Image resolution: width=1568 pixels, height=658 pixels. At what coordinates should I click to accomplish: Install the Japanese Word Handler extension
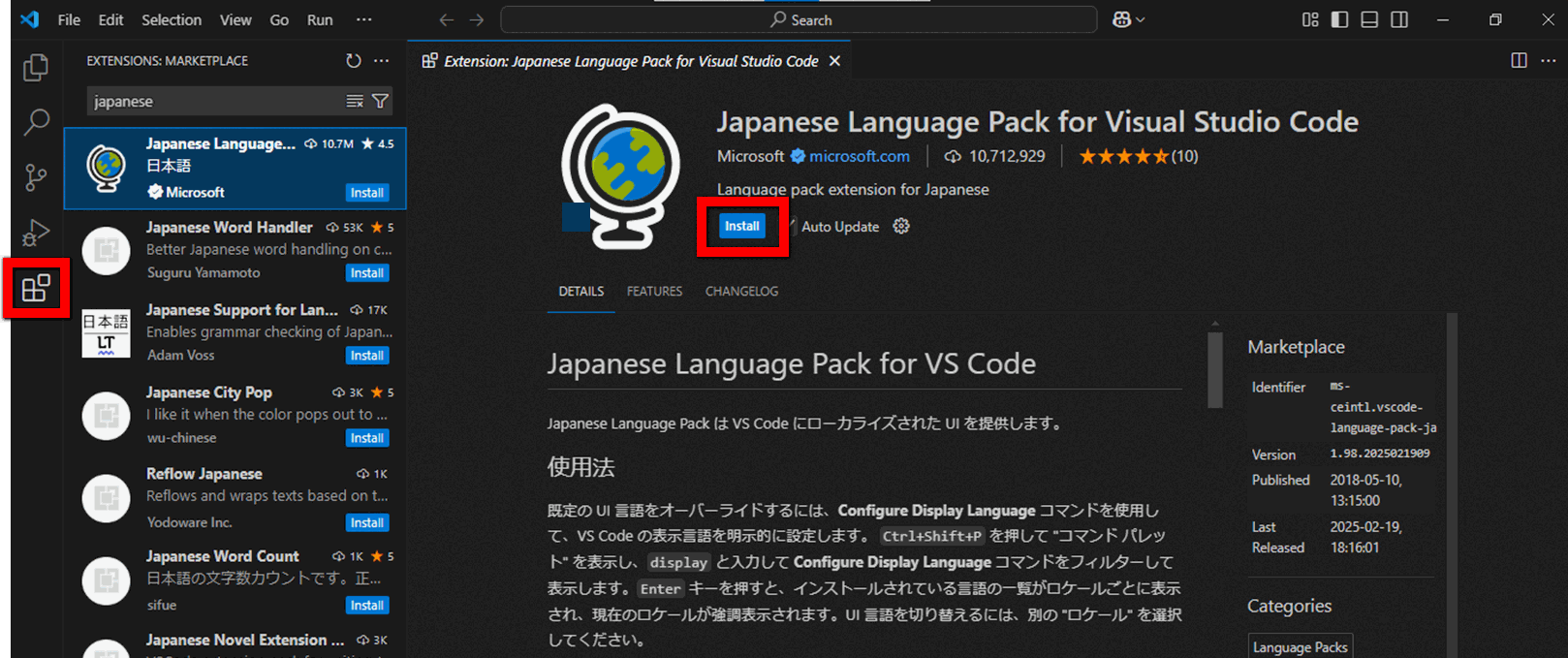coord(367,273)
